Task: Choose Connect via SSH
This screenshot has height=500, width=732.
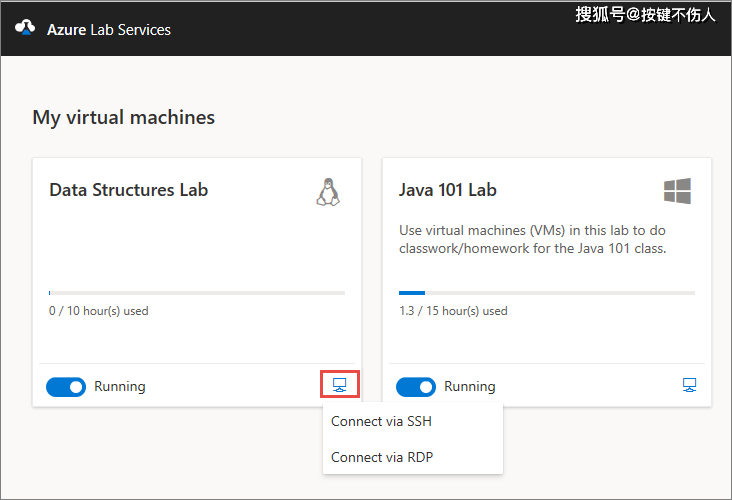Action: (x=381, y=421)
